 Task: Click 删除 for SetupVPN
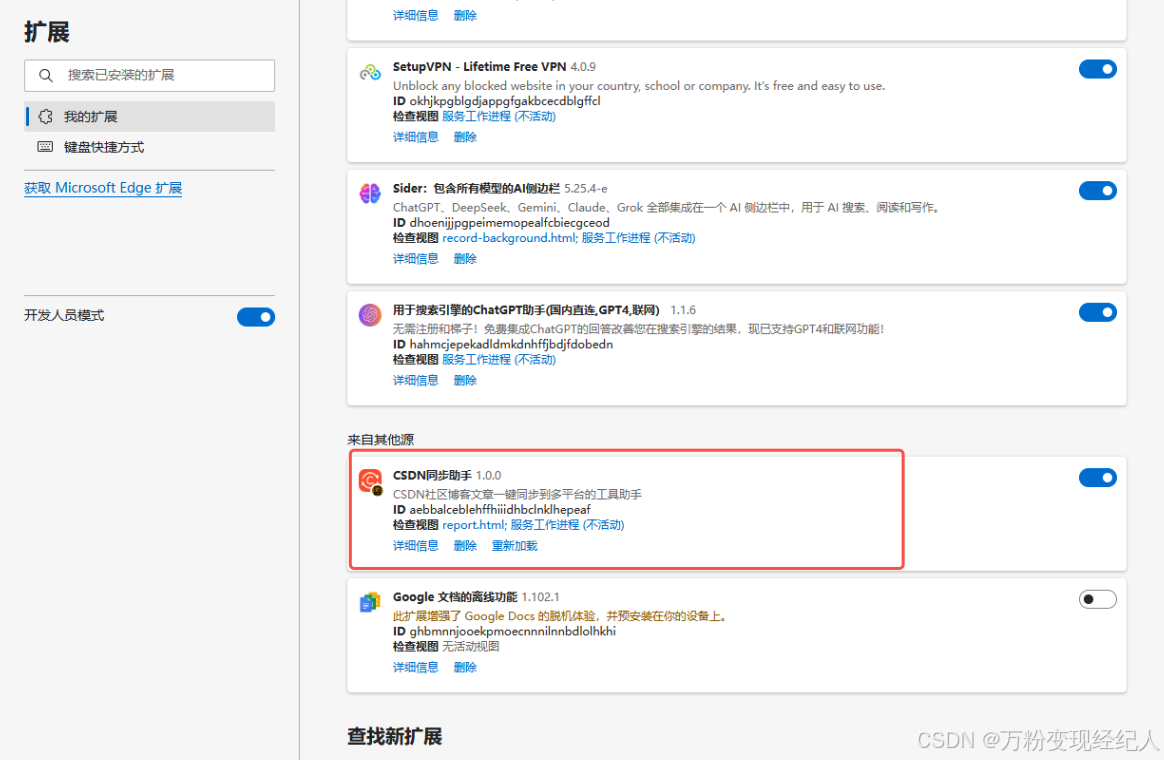[x=465, y=137]
